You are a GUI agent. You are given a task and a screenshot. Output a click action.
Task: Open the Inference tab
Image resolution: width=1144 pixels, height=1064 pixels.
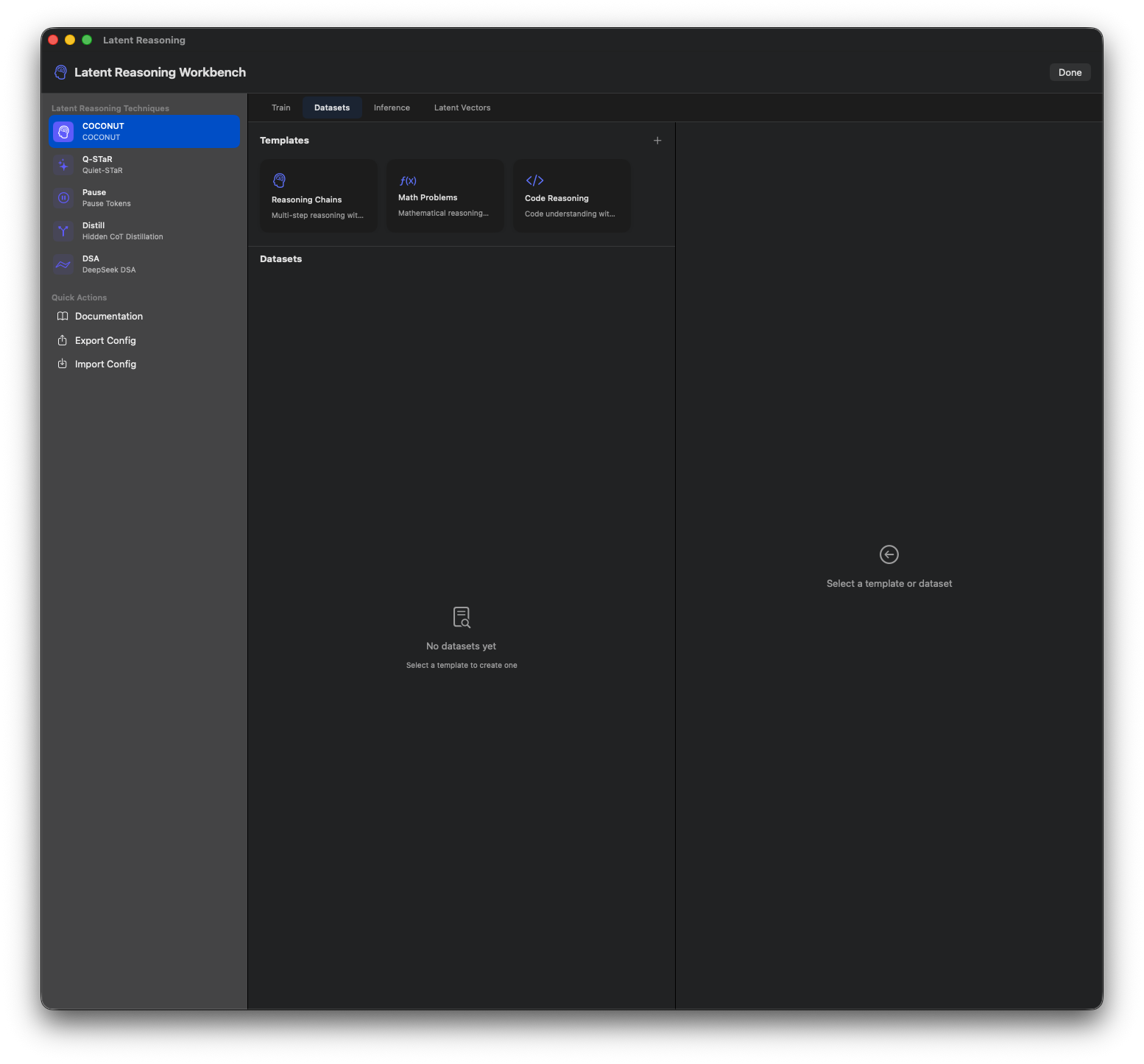pos(392,108)
